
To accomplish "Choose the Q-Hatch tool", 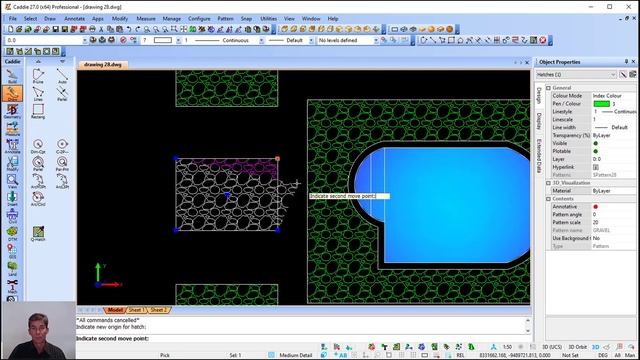I will point(38,233).
